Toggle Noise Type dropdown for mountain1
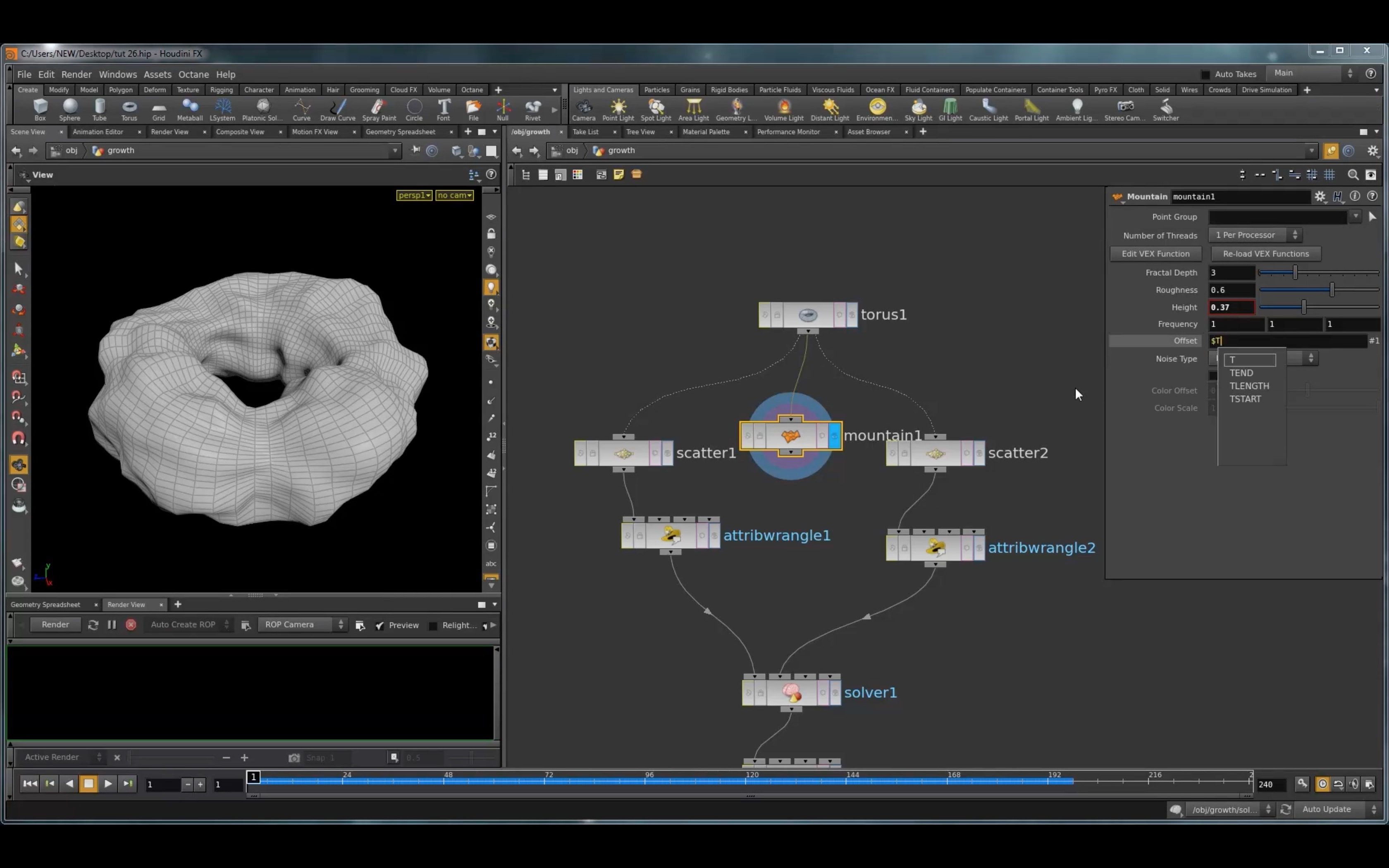The image size is (1389, 868). [x=1310, y=358]
